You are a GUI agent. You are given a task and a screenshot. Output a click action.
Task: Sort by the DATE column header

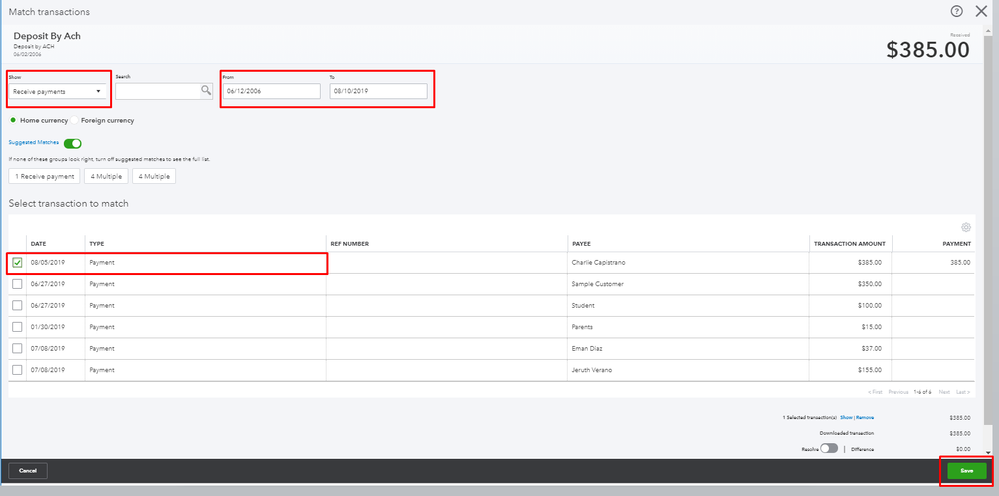point(39,244)
